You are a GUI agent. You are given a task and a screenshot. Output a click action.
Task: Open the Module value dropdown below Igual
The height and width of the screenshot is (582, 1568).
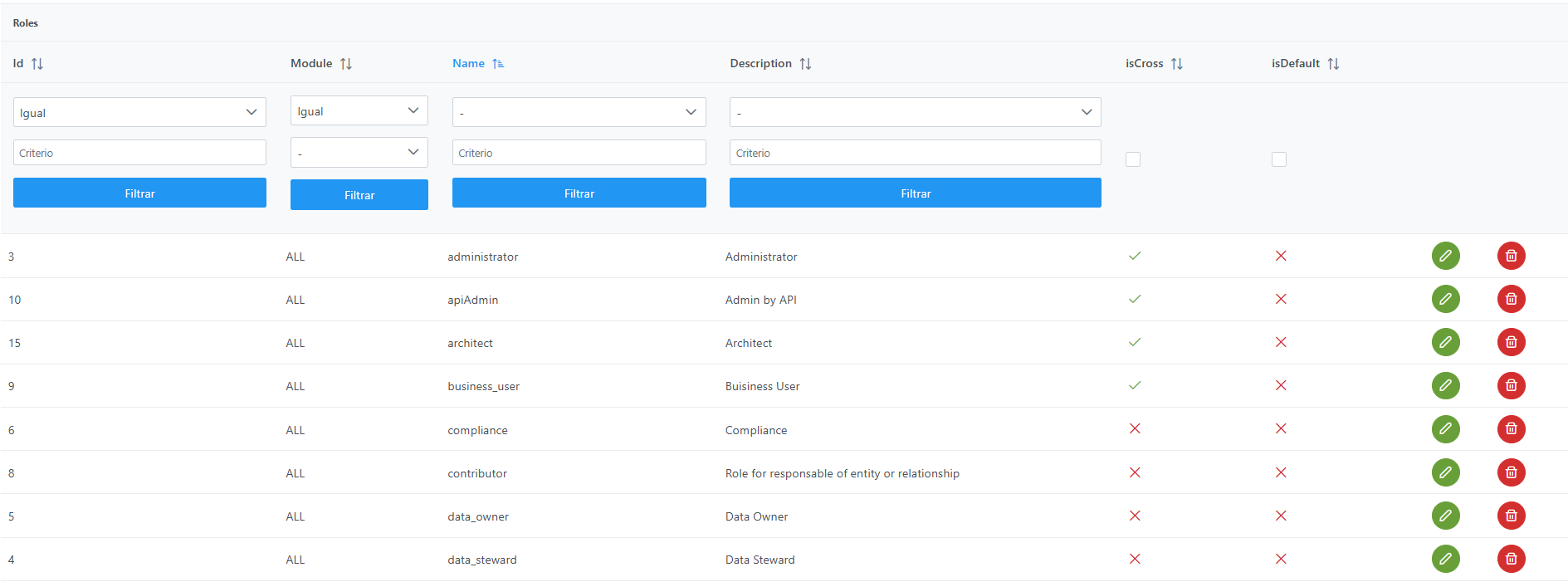(x=359, y=153)
